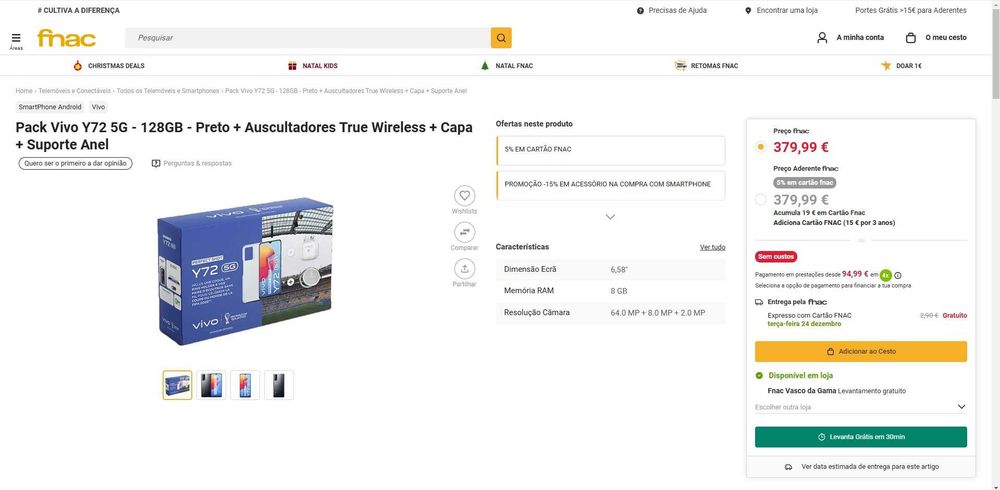
Task: Click the Encontrar uma loja pin icon
Action: [748, 11]
